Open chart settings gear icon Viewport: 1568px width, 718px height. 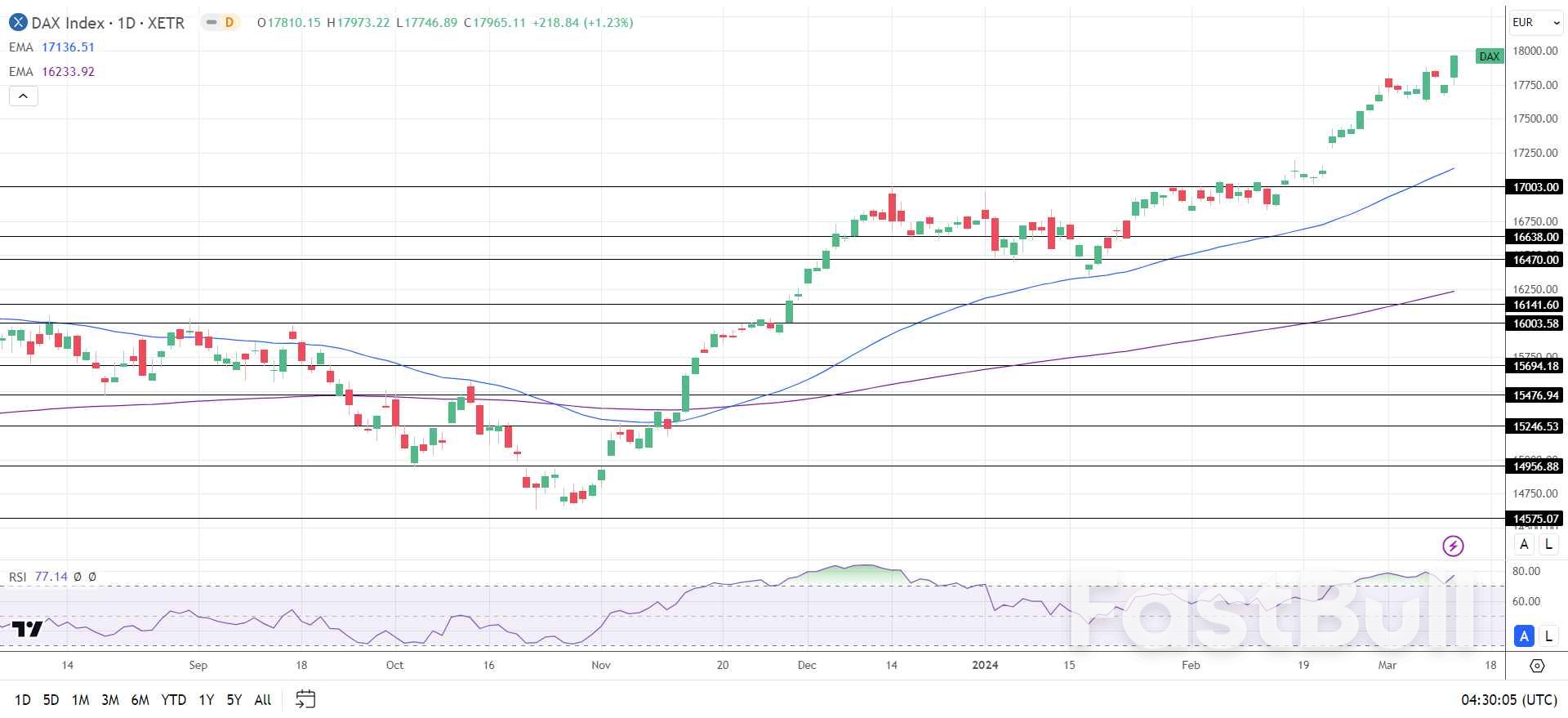coord(1537,666)
